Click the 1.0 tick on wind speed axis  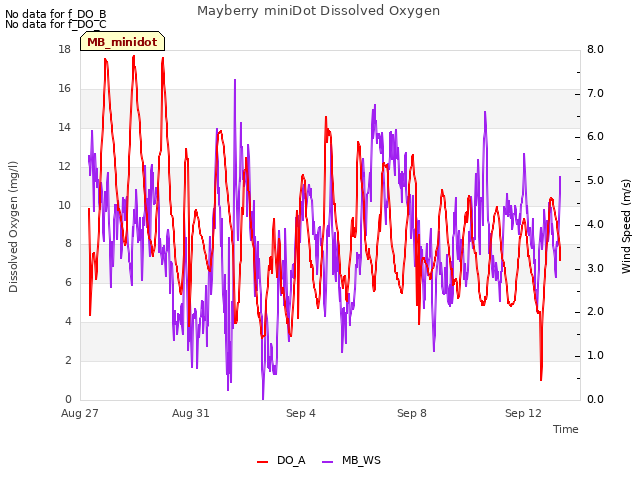(x=596, y=355)
